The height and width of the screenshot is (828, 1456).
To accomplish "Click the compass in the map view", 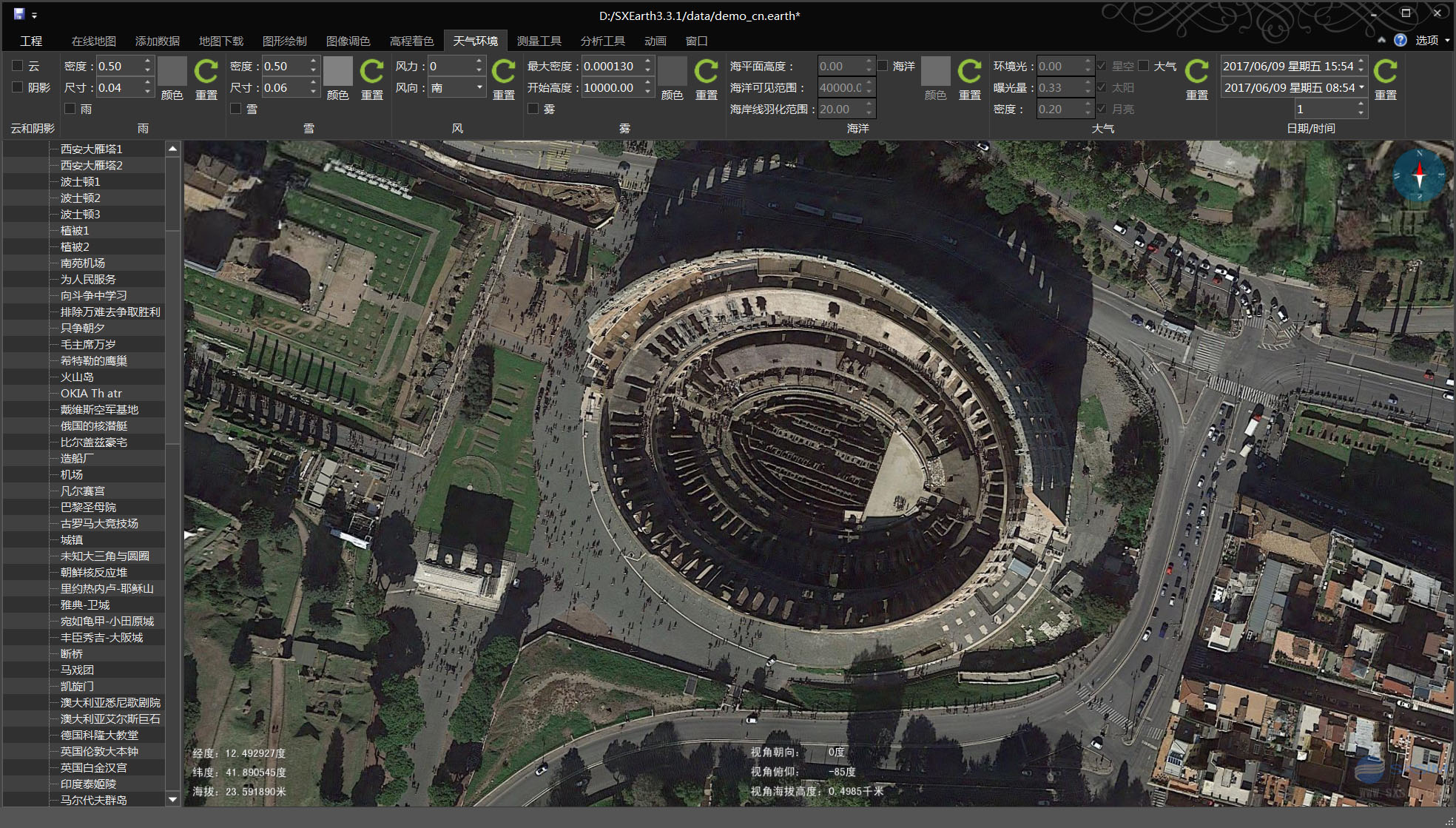I will 1419,176.
